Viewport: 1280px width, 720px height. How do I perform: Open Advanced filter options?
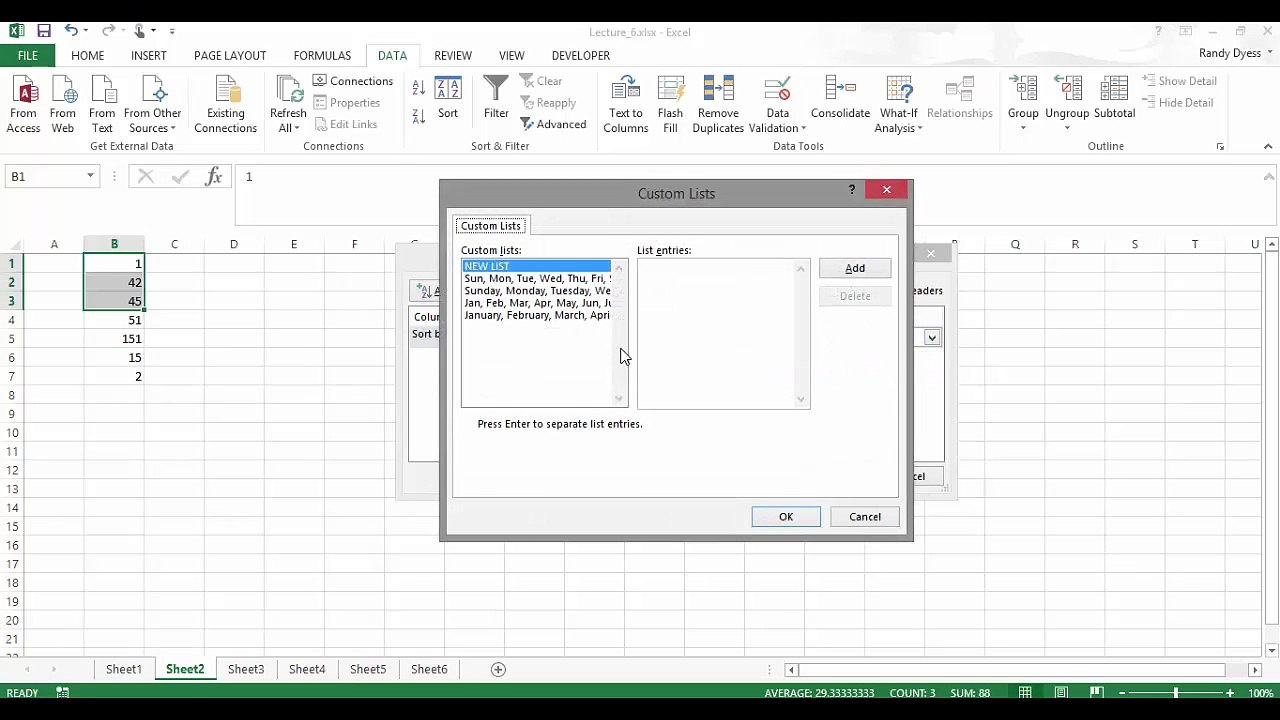(x=553, y=124)
